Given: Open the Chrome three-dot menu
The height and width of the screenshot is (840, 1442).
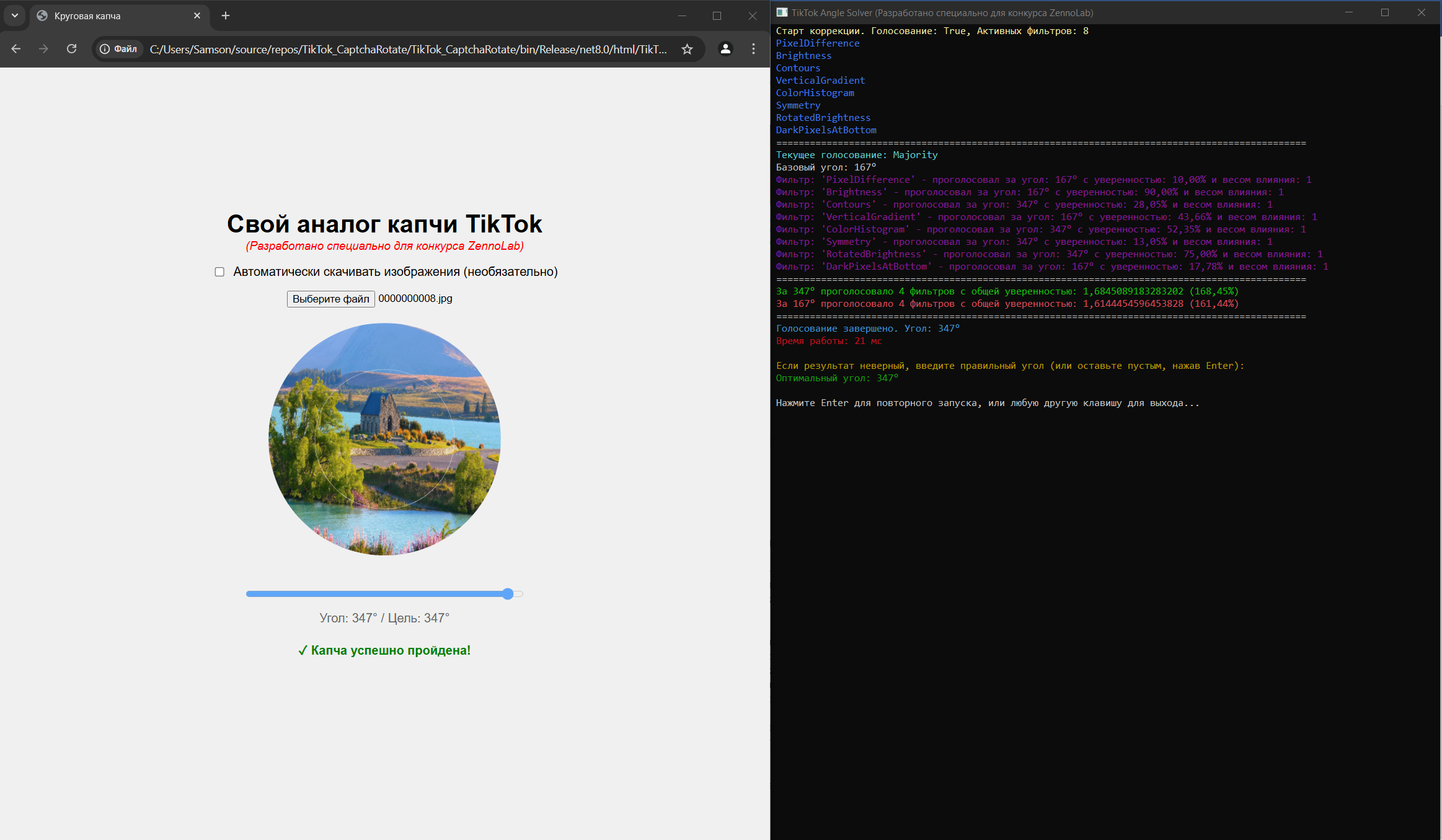Looking at the screenshot, I should [x=753, y=49].
